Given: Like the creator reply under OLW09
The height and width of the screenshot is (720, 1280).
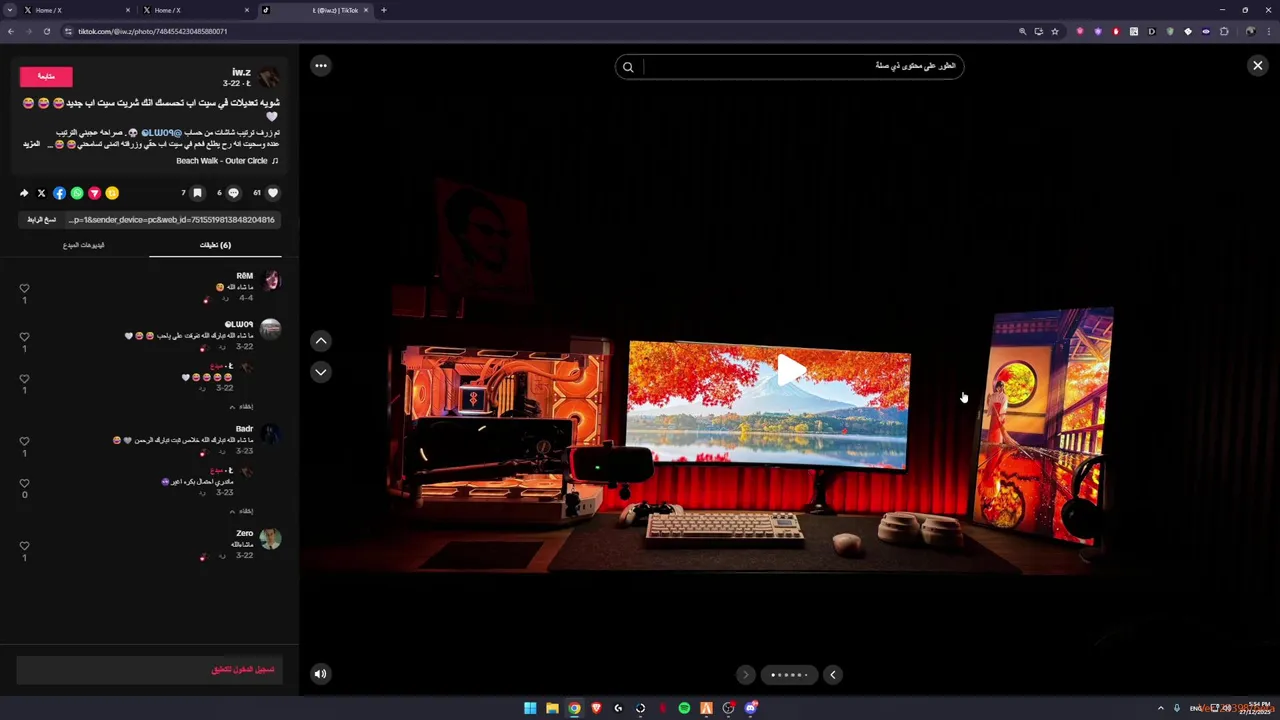Looking at the screenshot, I should tap(24, 379).
